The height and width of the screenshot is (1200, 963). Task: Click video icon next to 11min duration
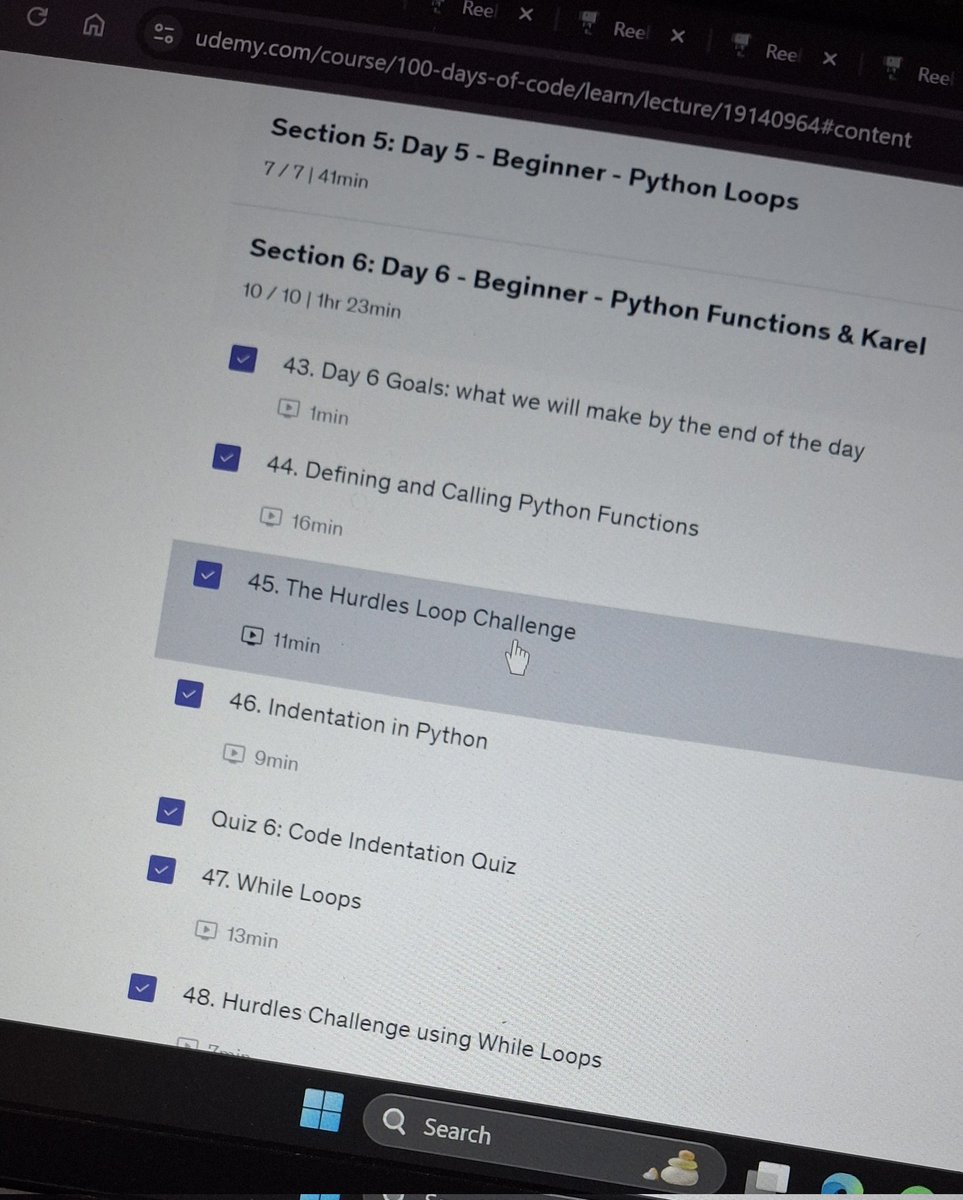pyautogui.click(x=253, y=635)
